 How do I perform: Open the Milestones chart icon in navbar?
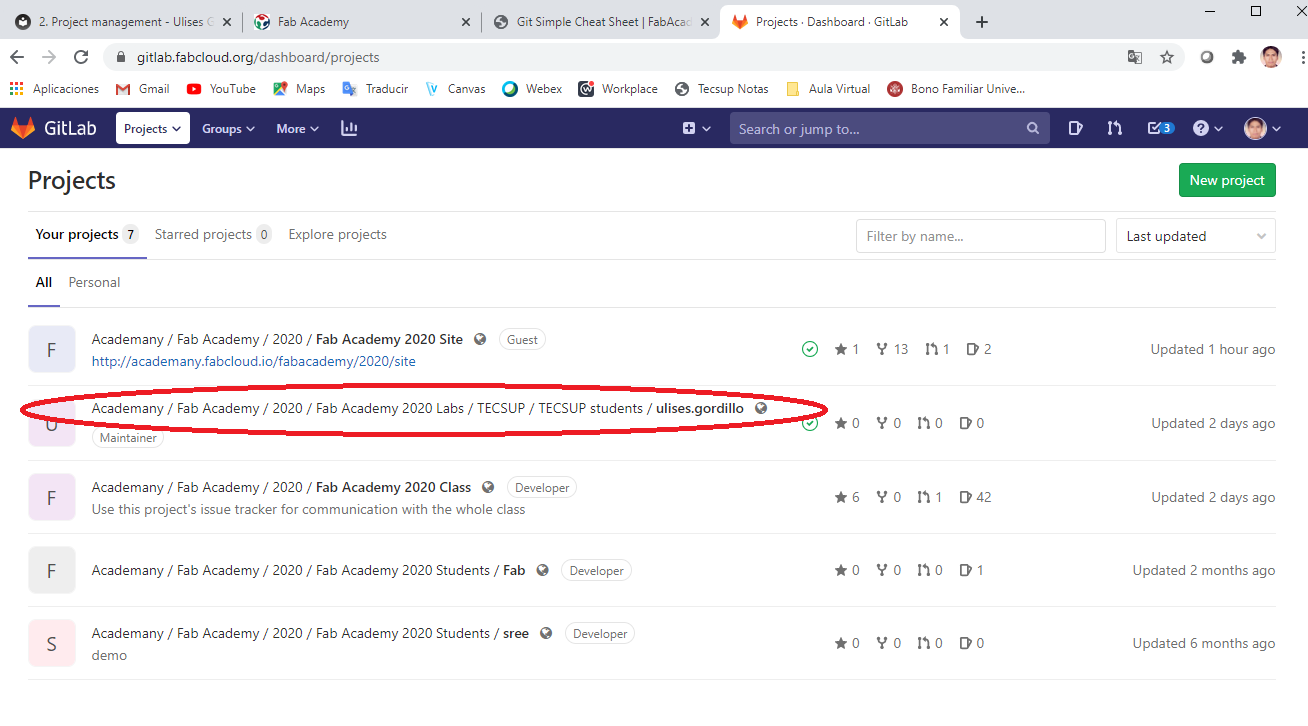tap(349, 128)
